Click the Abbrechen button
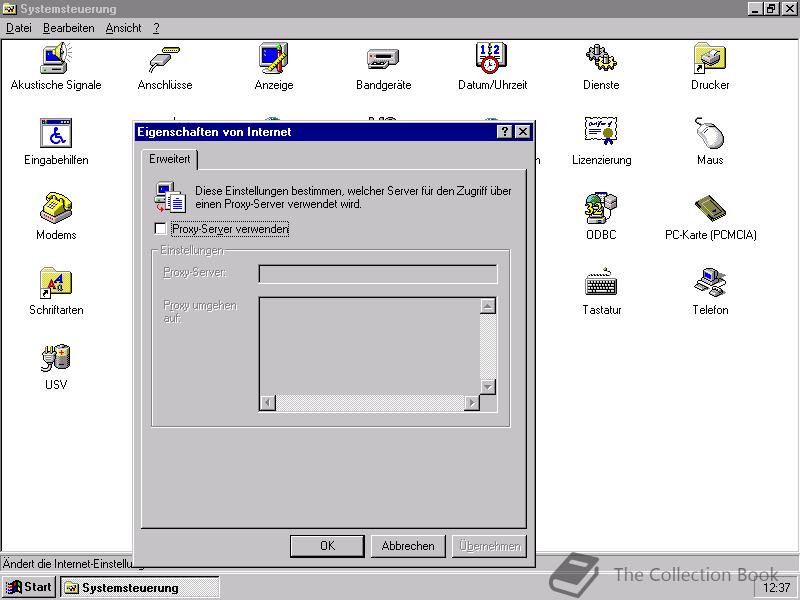 coord(408,546)
